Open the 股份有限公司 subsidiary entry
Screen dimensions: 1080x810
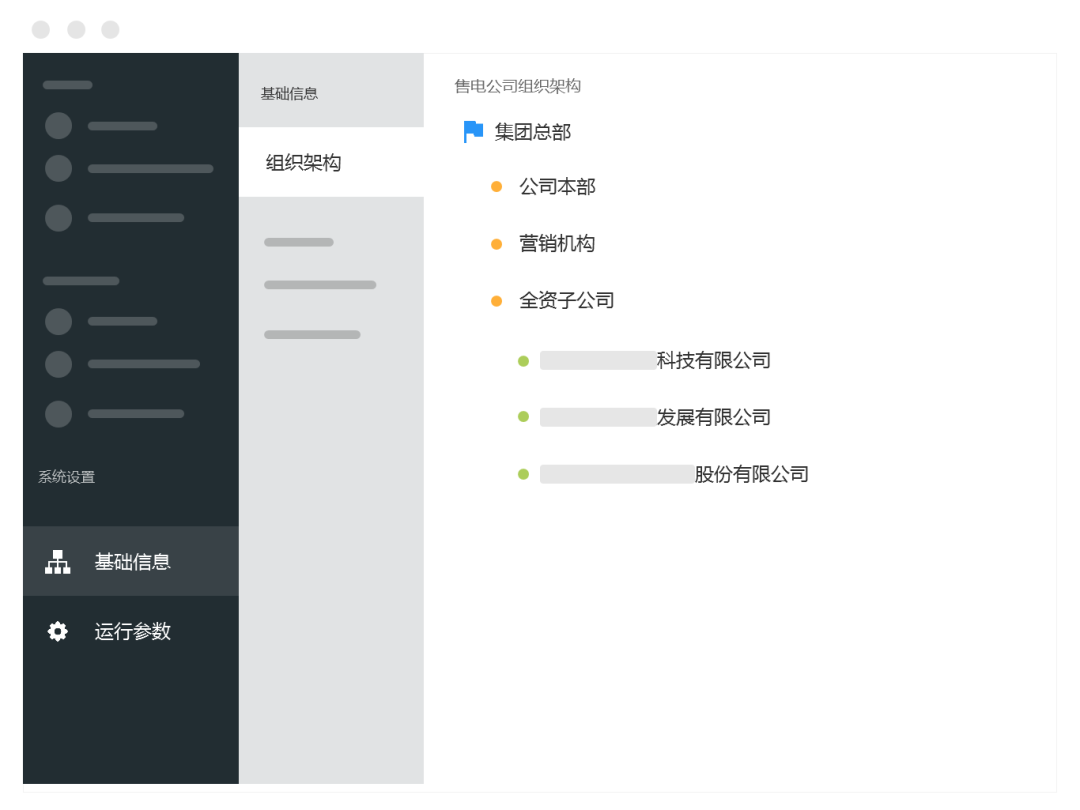point(750,475)
